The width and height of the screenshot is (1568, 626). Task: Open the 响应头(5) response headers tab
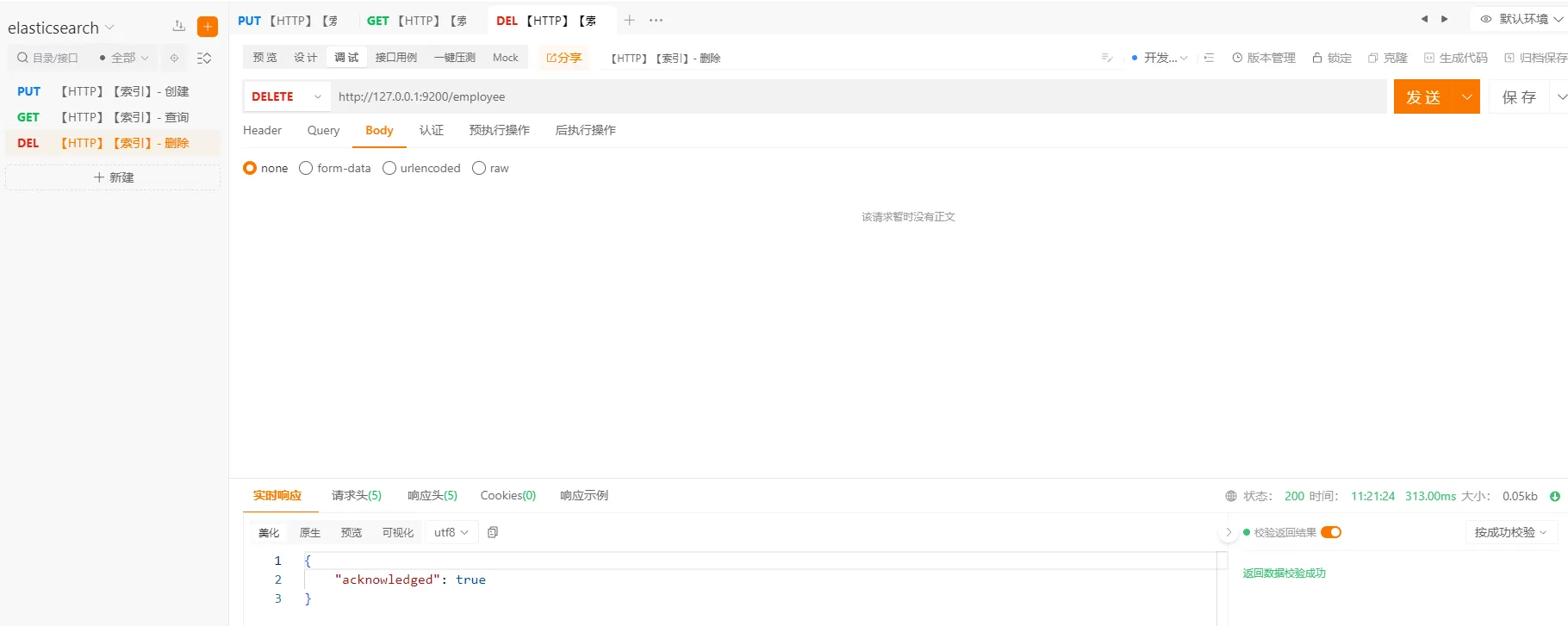(x=432, y=495)
